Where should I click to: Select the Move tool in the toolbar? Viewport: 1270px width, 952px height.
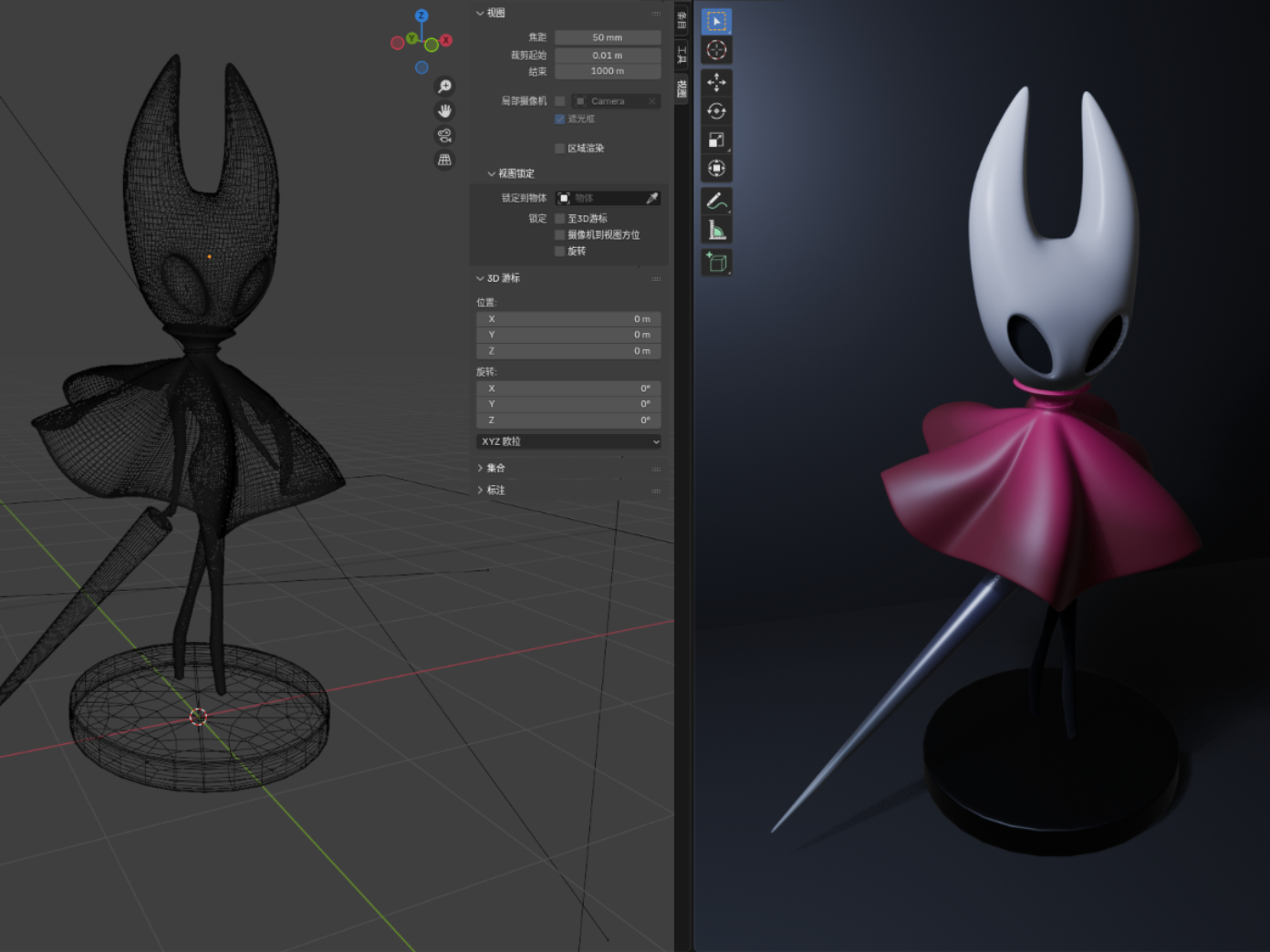tap(716, 83)
